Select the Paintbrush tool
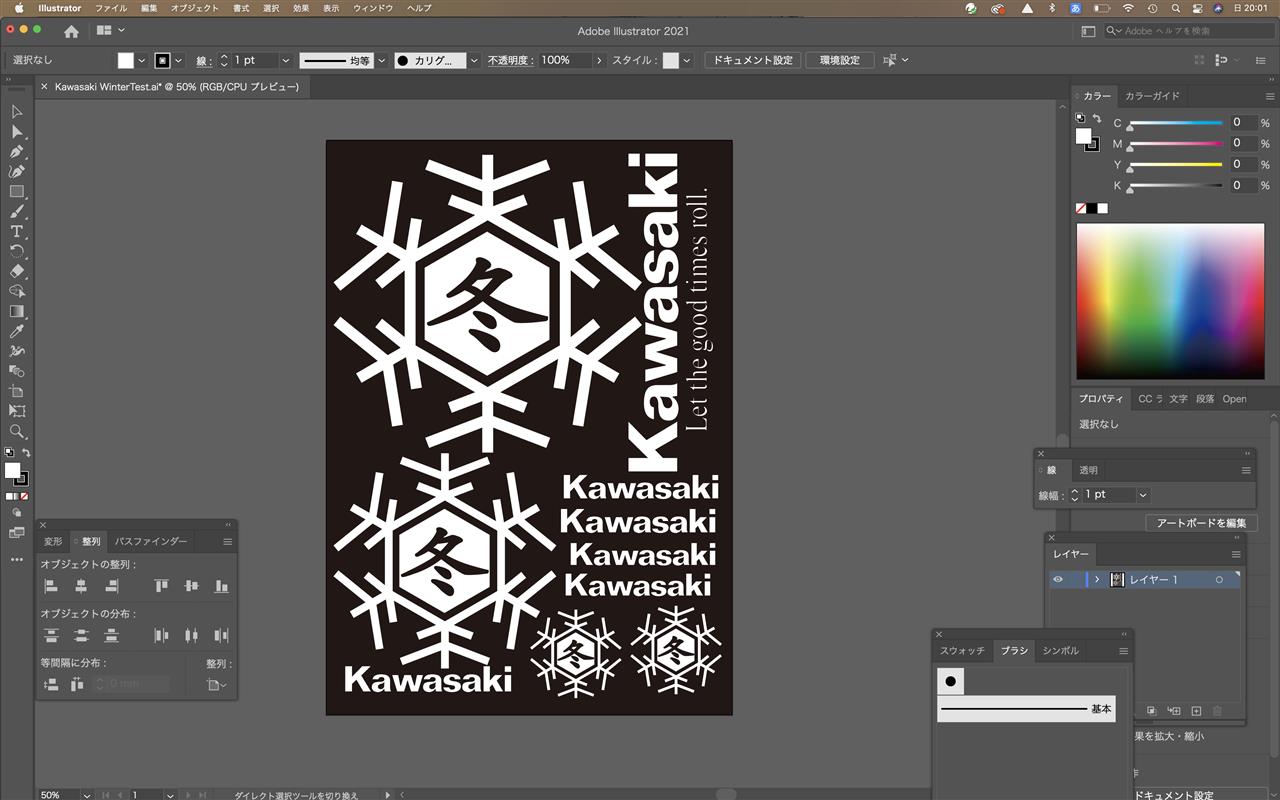1280x800 pixels. [17, 211]
